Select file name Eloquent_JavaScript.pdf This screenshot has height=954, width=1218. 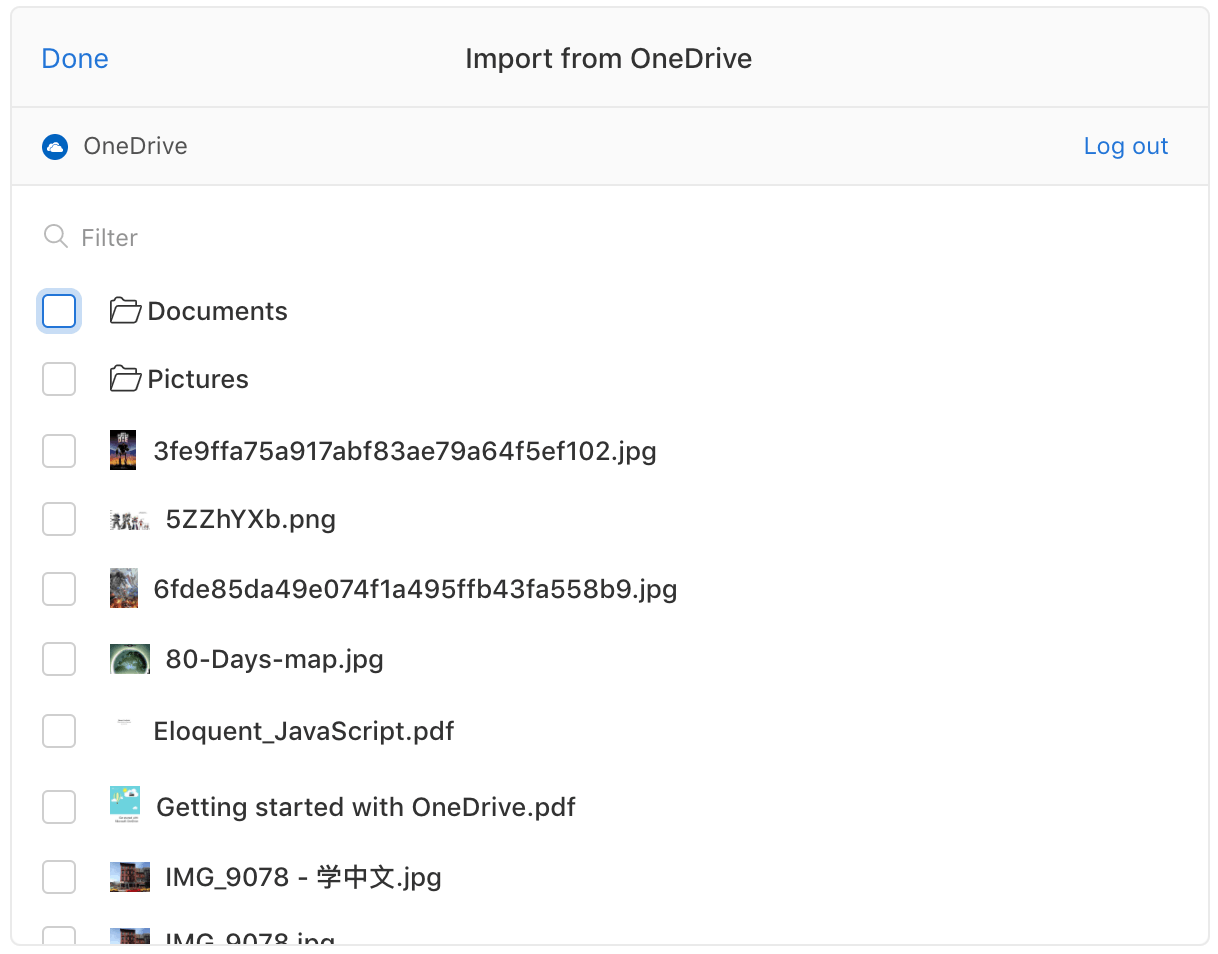[x=304, y=731]
